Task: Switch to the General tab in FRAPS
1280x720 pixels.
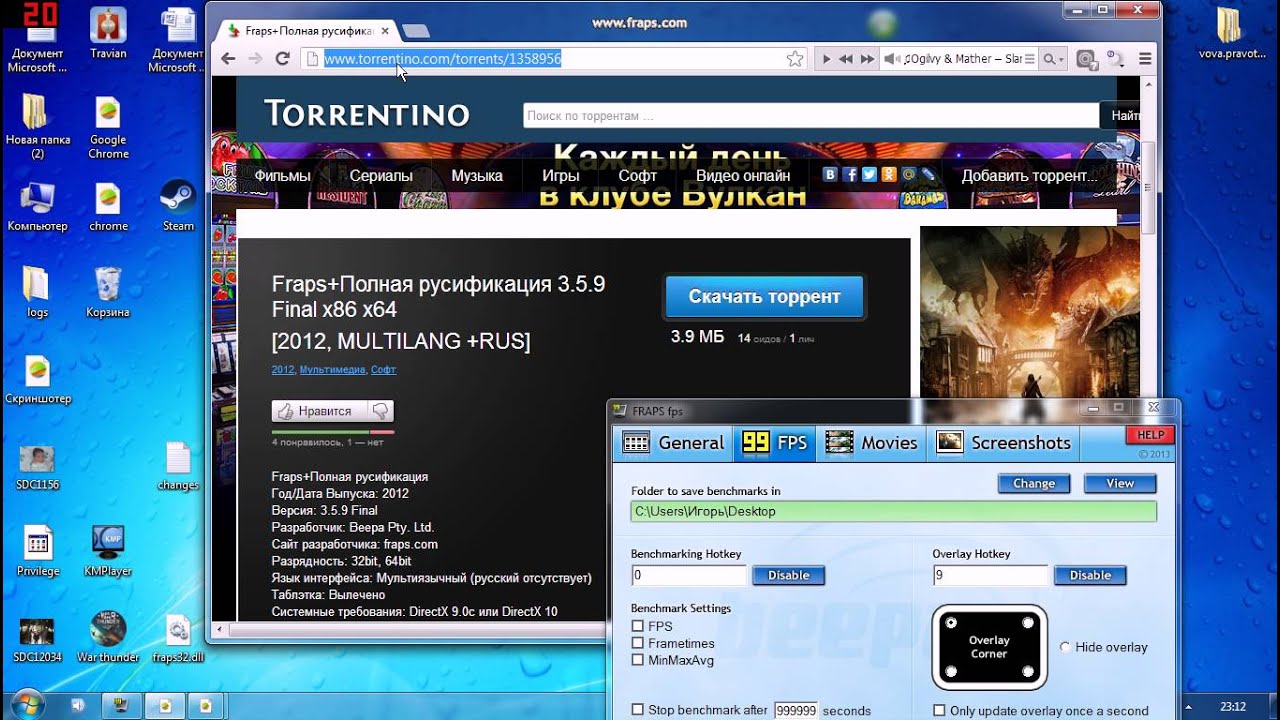Action: 674,443
